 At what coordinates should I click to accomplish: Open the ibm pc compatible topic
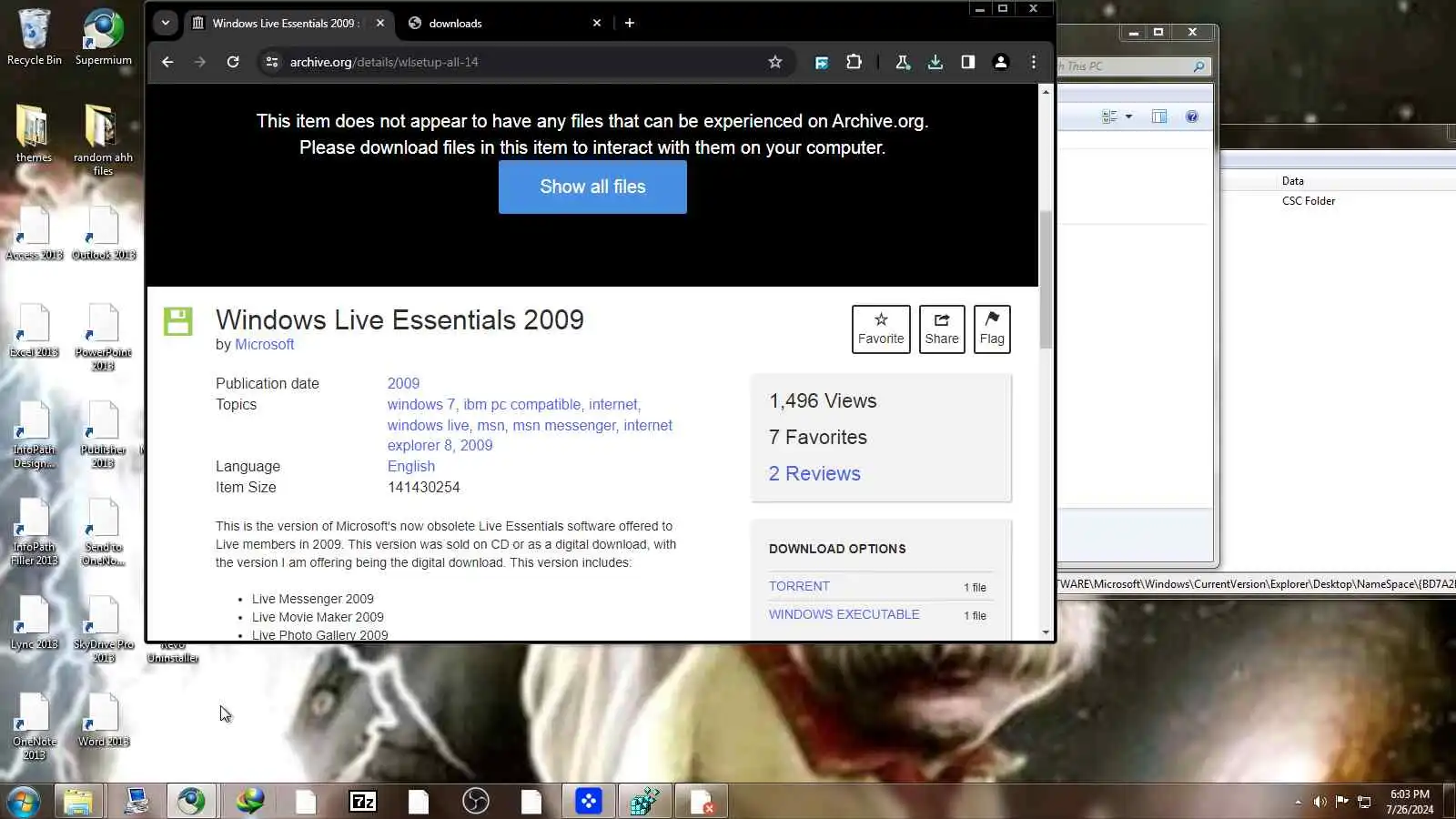click(x=522, y=405)
